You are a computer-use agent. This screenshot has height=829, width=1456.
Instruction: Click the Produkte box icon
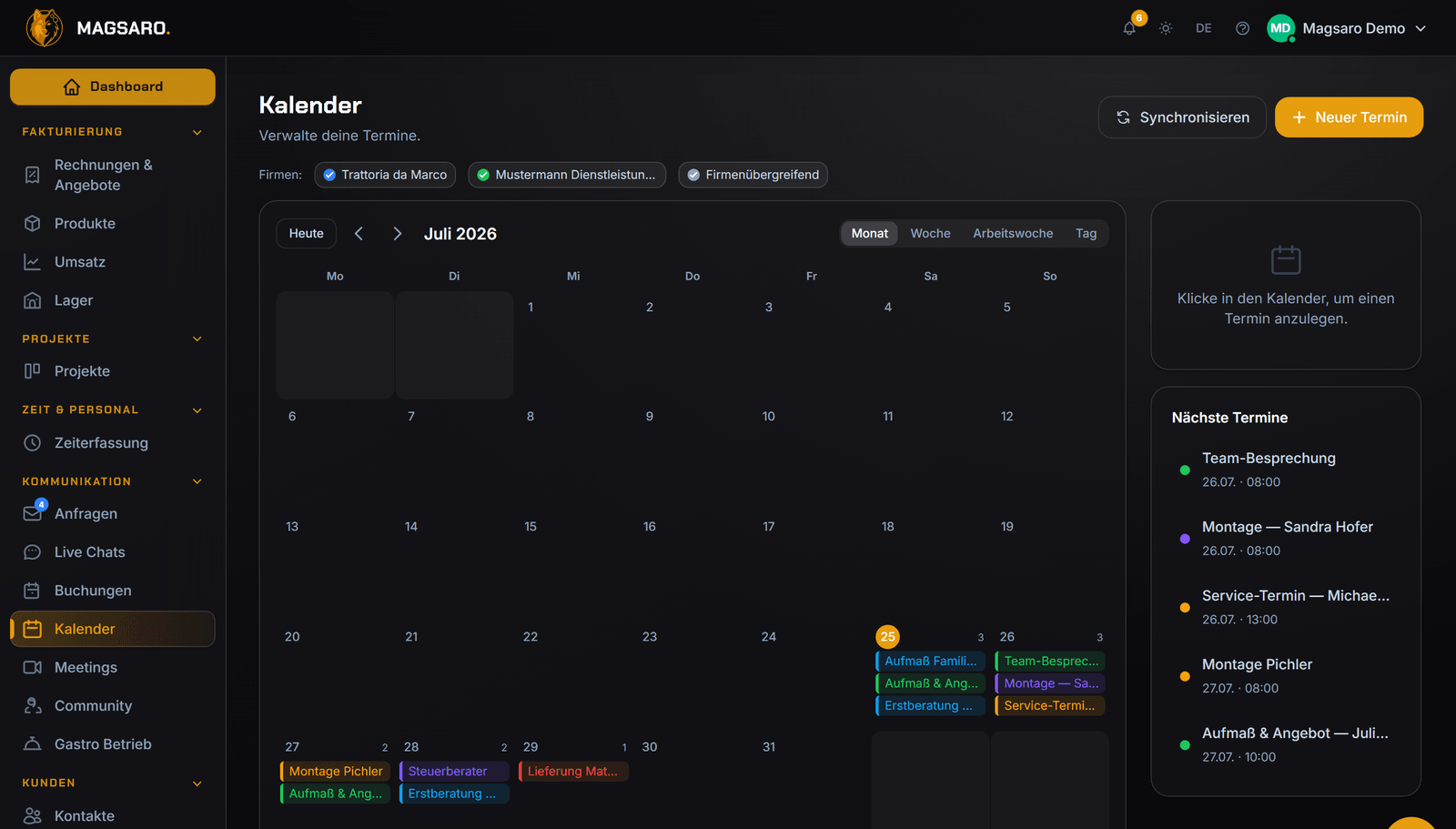(32, 223)
